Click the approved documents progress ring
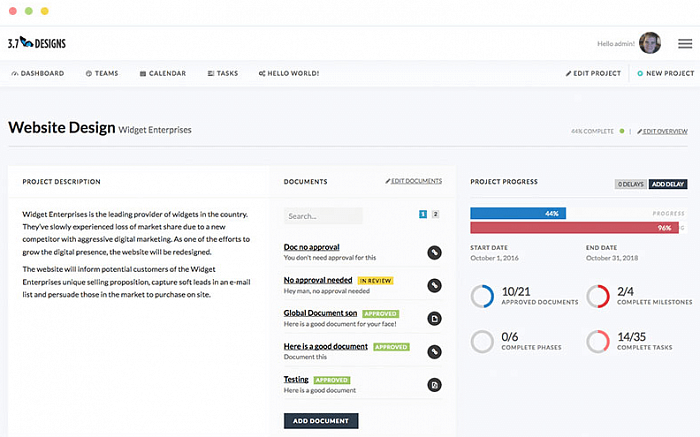The width and height of the screenshot is (700, 437). pos(482,296)
